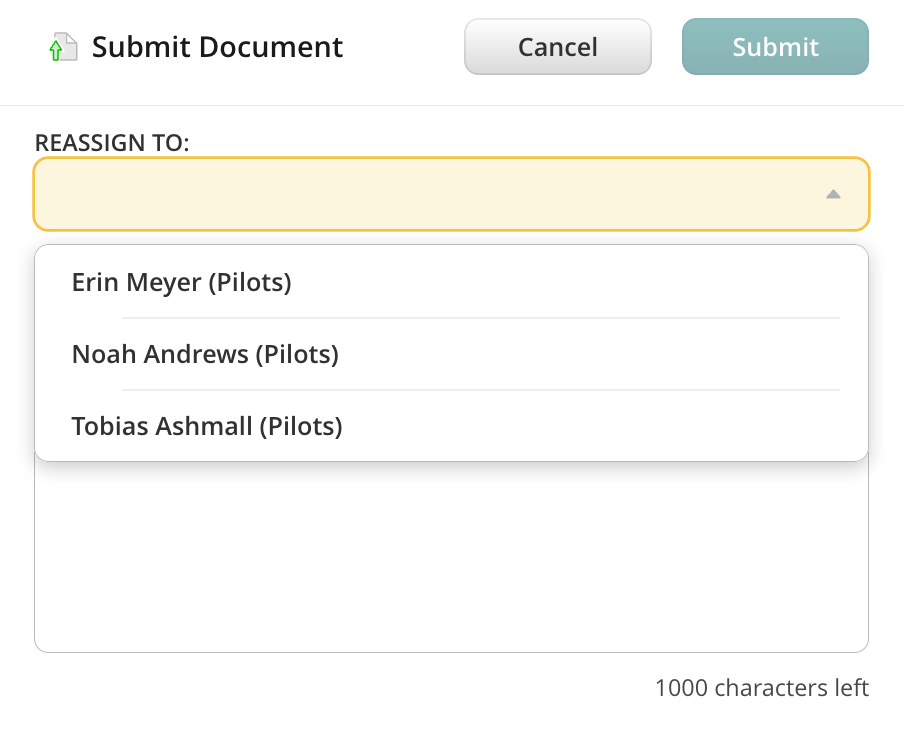
Task: Cancel the document submission
Action: [557, 47]
